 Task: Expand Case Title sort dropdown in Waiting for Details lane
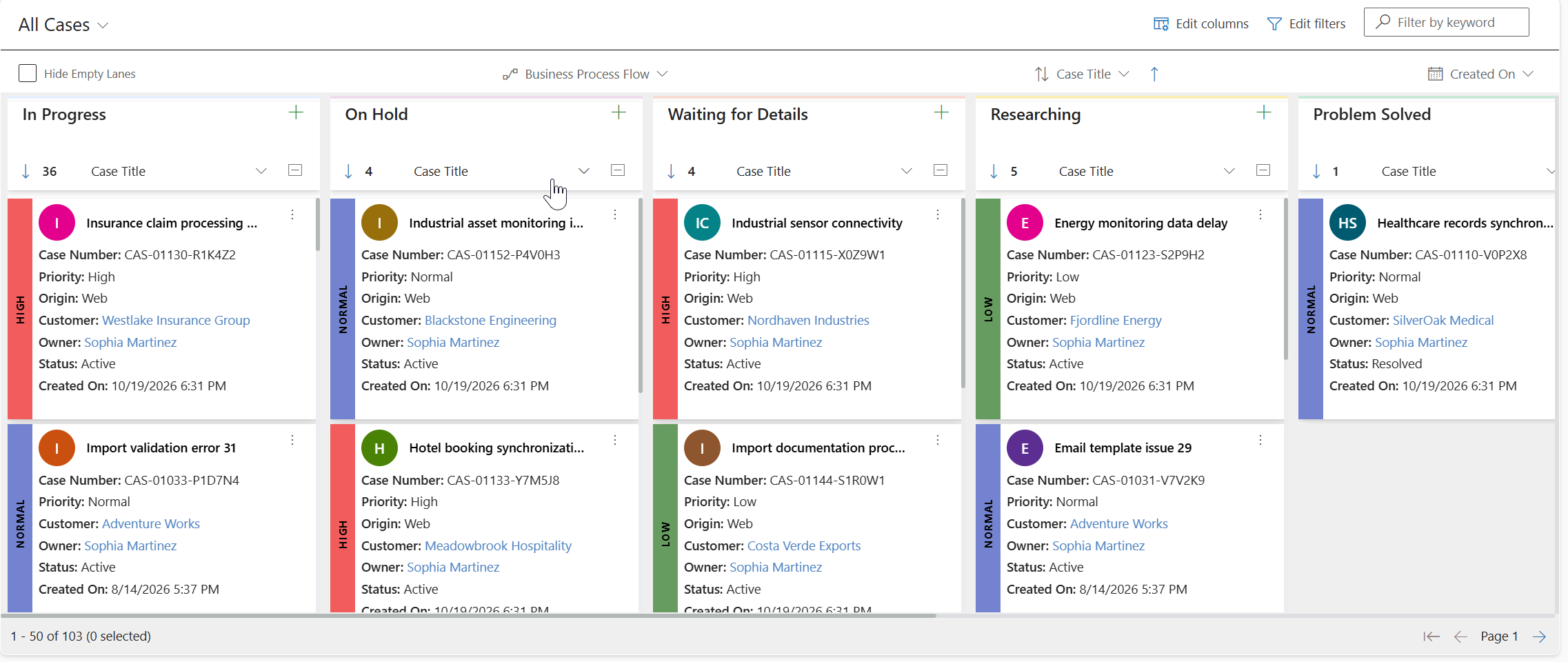(907, 171)
